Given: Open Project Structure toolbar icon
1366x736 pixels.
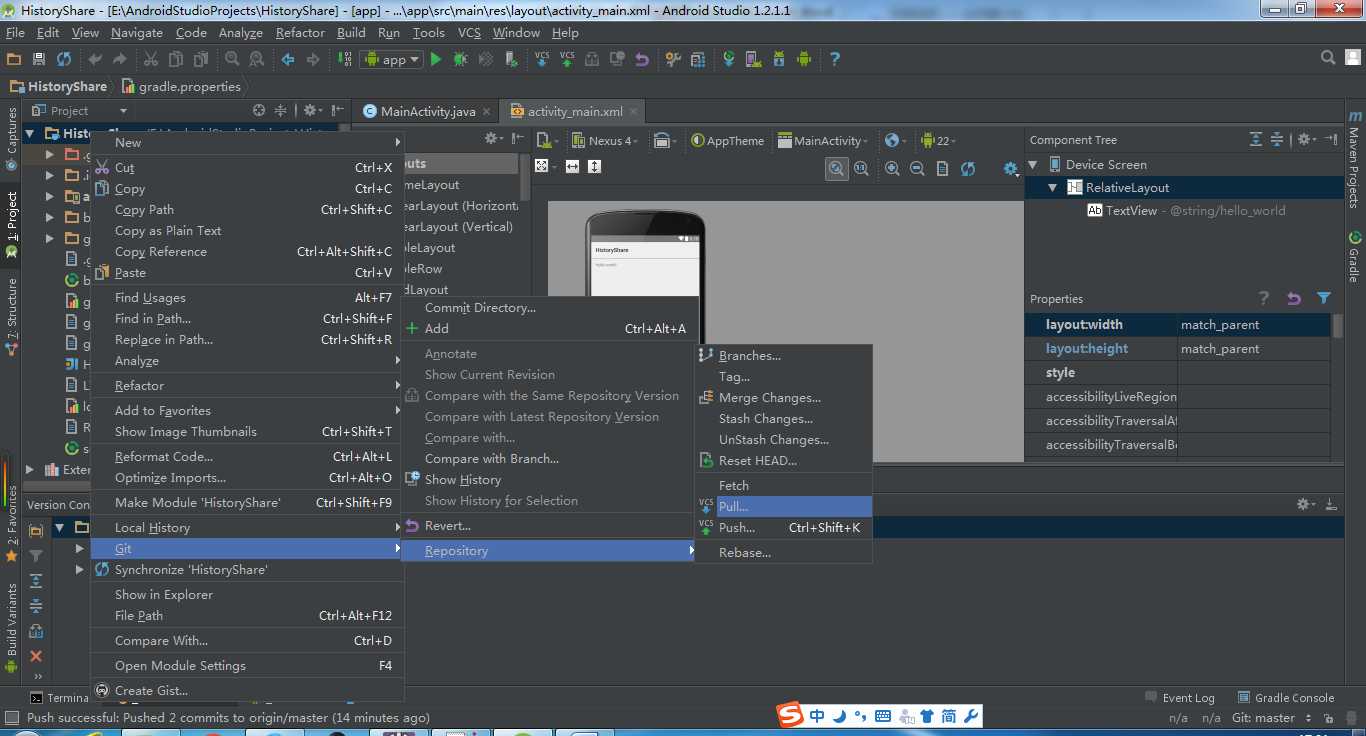Looking at the screenshot, I should pyautogui.click(x=698, y=59).
